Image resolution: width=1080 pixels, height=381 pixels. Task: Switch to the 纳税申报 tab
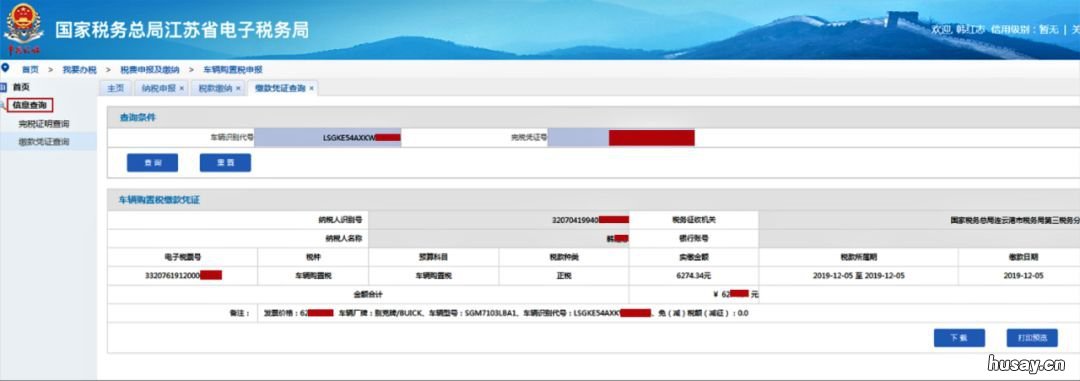point(159,88)
